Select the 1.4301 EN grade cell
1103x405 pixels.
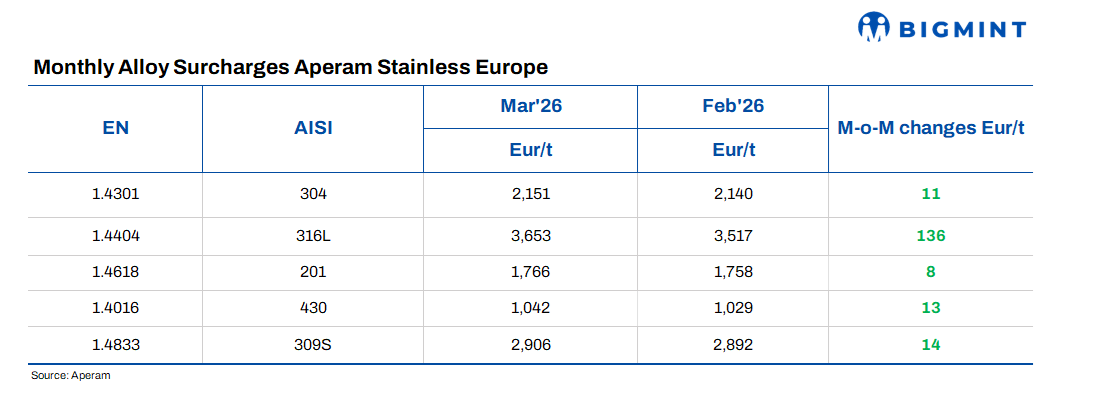pos(116,193)
